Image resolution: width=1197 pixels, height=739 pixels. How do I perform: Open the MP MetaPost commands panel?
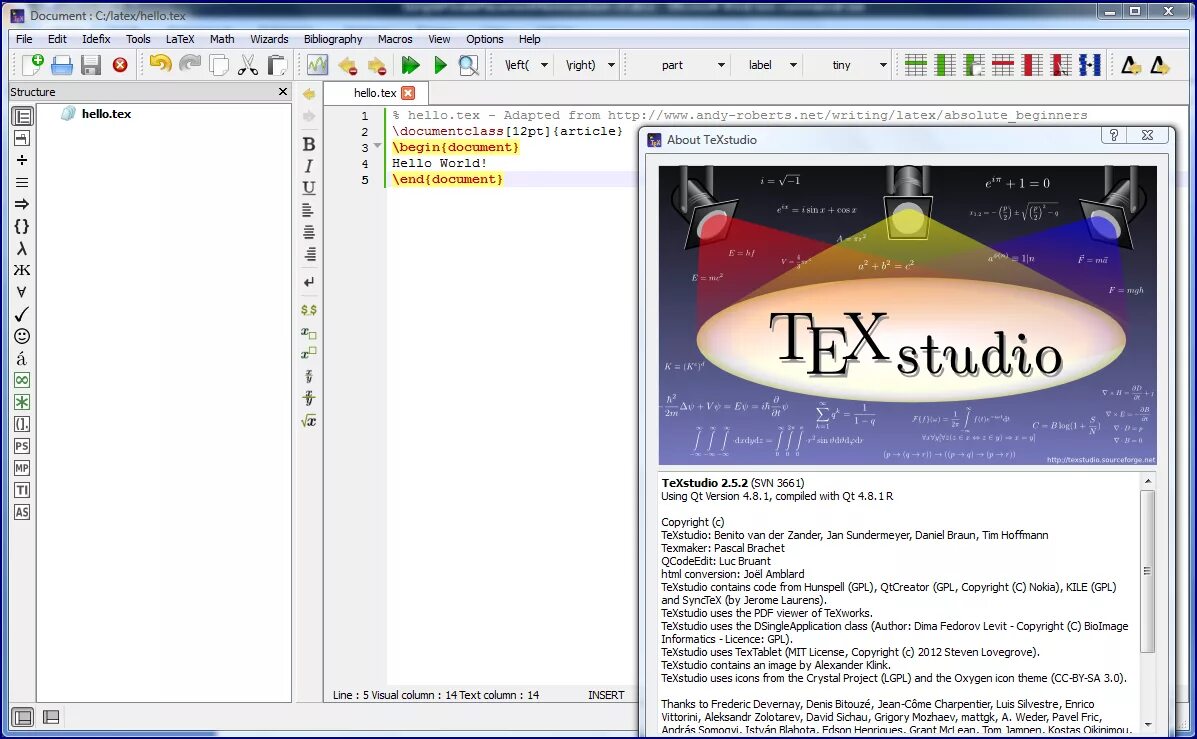click(x=22, y=468)
